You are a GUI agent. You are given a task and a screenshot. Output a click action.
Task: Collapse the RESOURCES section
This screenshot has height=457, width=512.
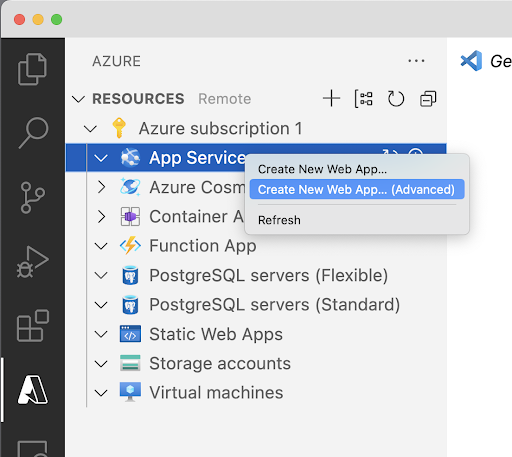point(79,99)
